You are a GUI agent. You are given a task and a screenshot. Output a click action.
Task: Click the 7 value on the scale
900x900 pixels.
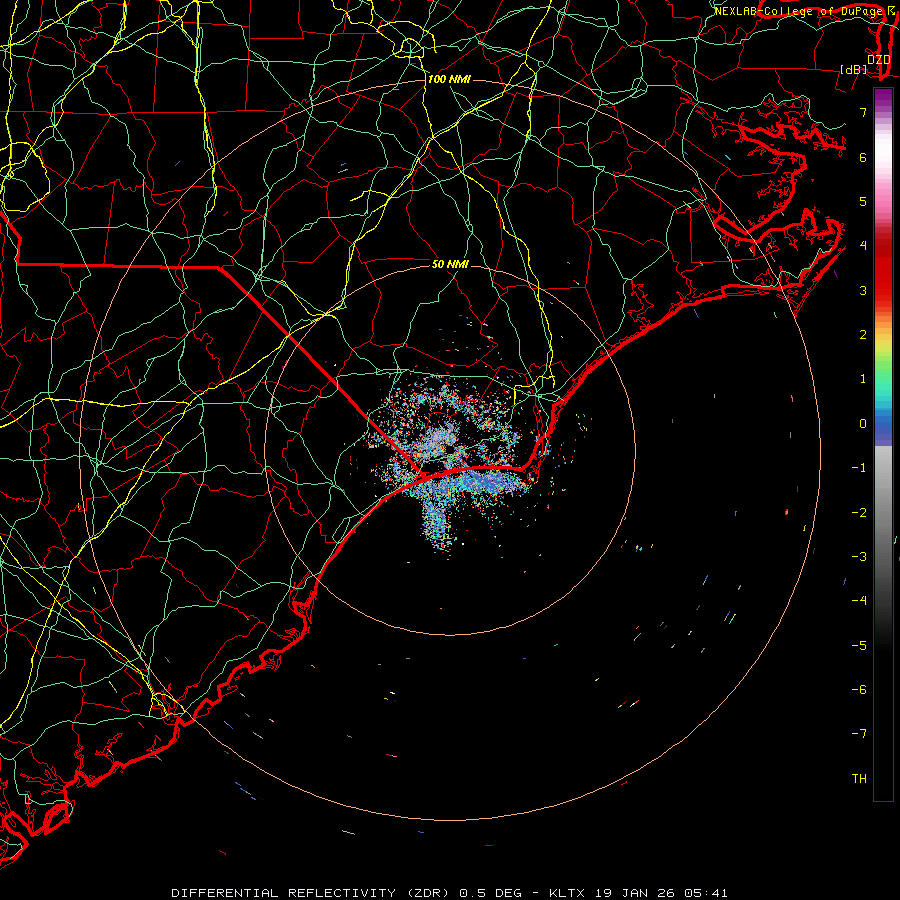[x=863, y=112]
